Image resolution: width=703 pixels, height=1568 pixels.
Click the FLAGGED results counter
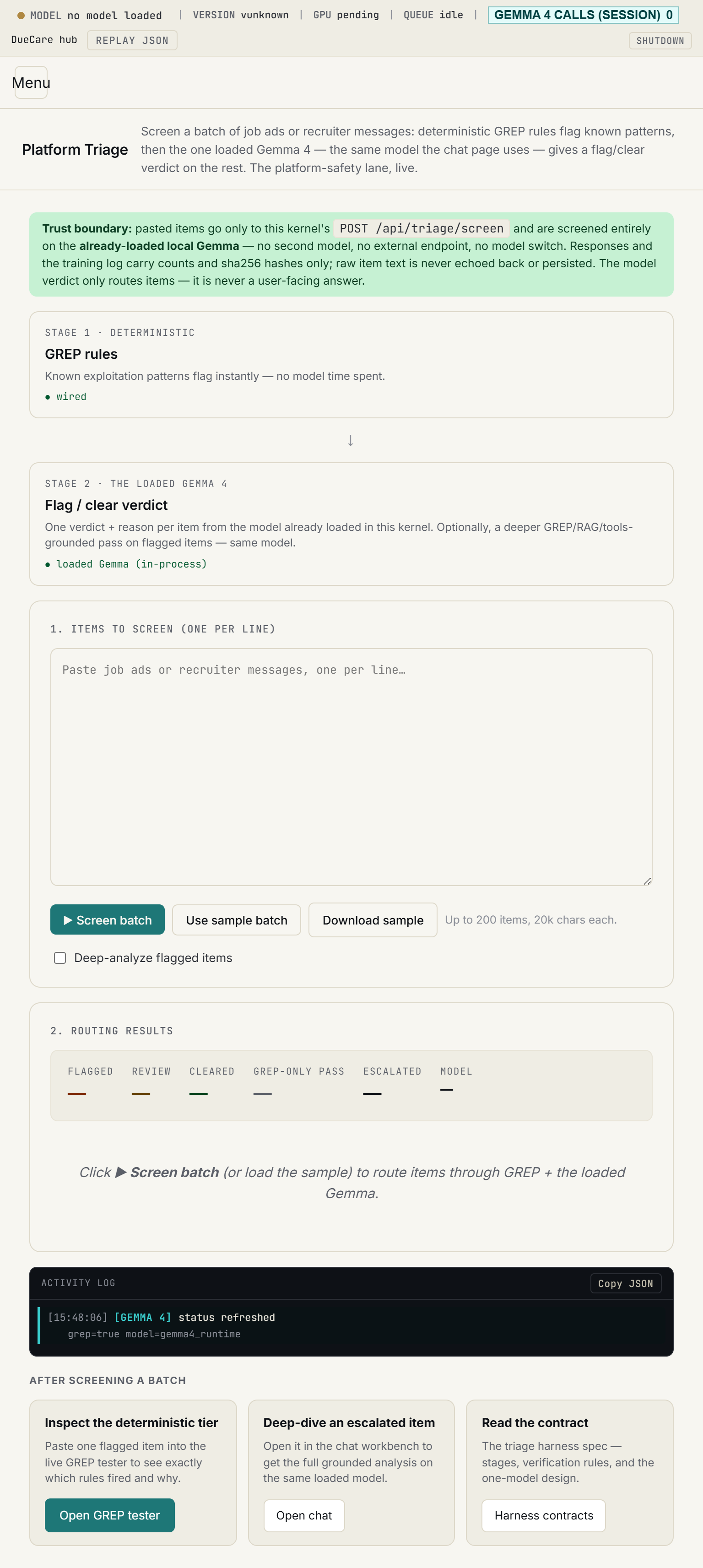pyautogui.click(x=90, y=1081)
